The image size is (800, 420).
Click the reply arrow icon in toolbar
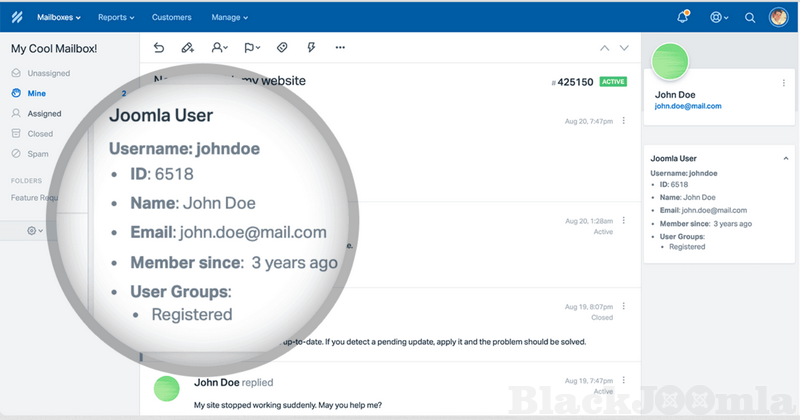coord(159,47)
